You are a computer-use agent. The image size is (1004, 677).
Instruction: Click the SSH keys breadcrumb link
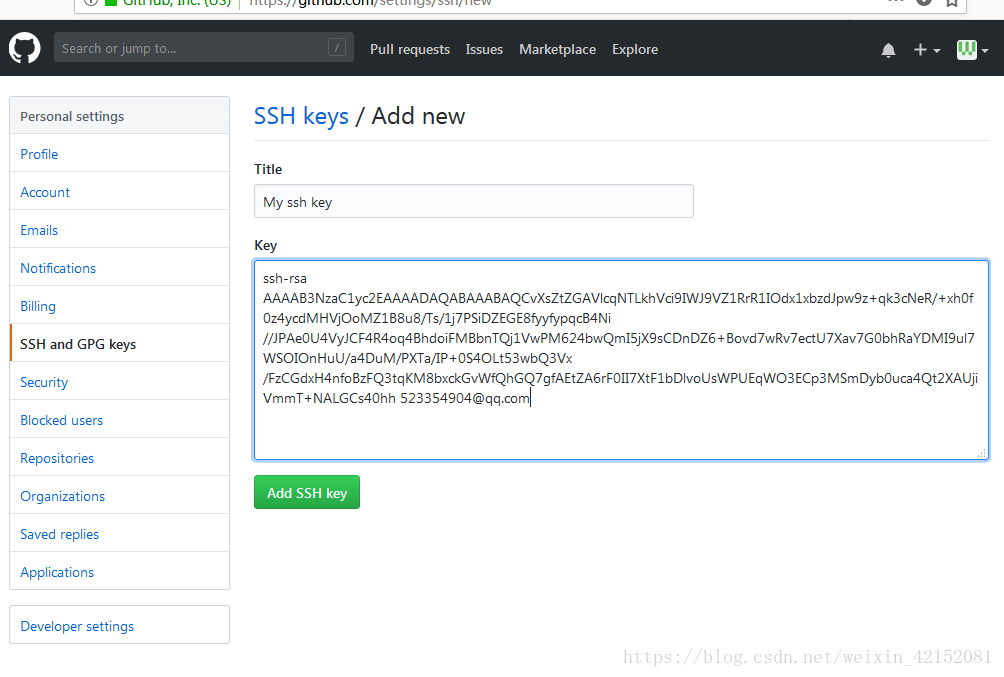tap(301, 117)
